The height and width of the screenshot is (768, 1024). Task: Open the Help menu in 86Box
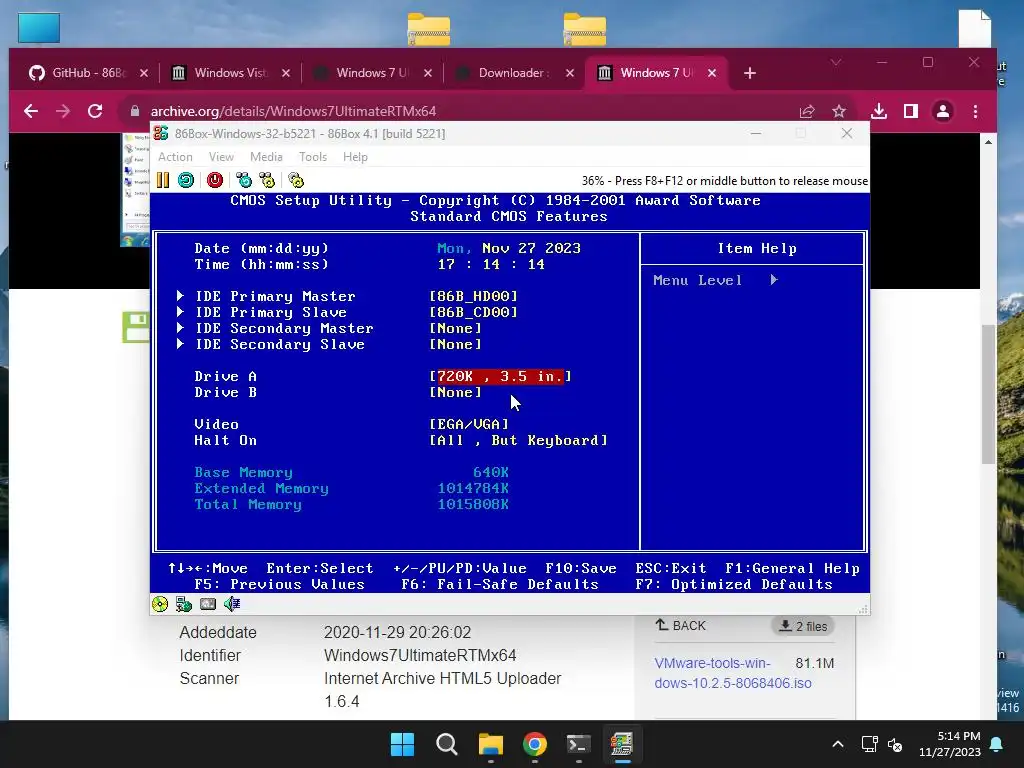coord(355,157)
